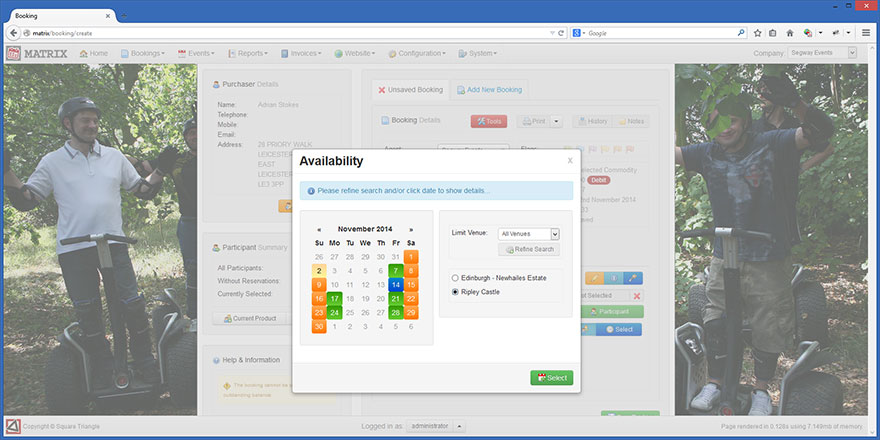The image size is (880, 440).
Task: Pick orange date November 29
Action: [411, 313]
